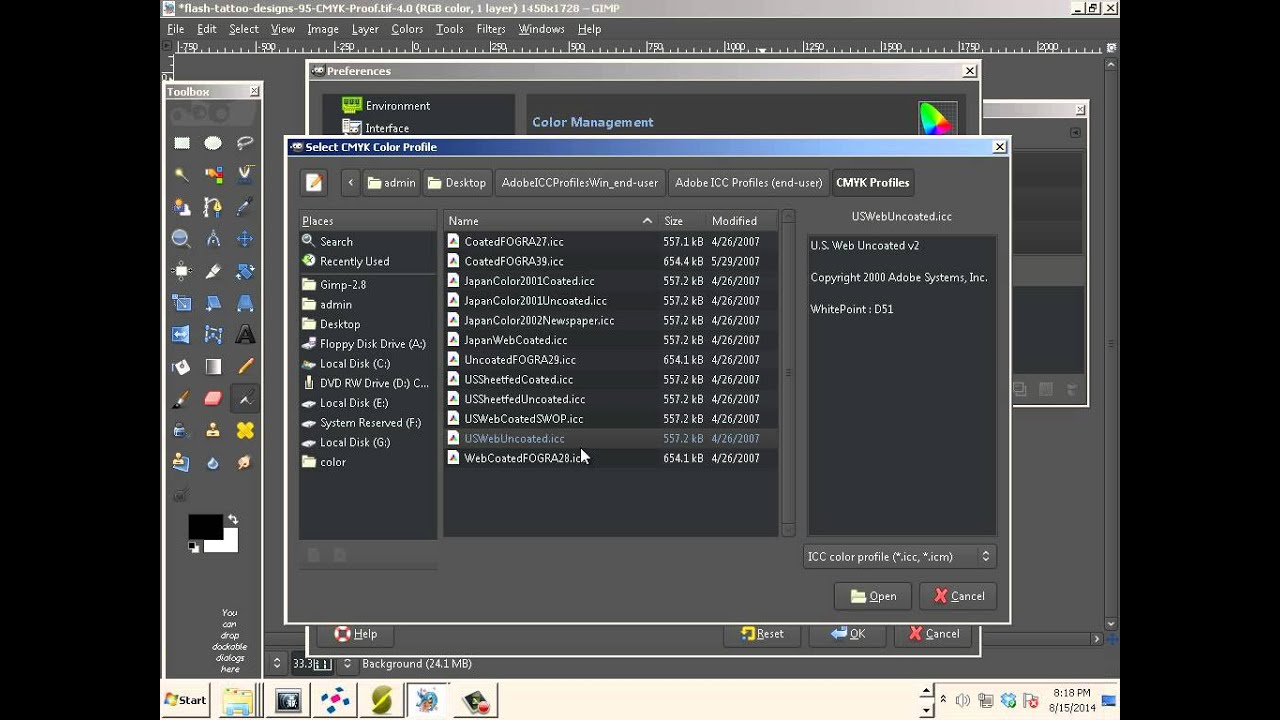Choose the Free Select lasso tool

coord(245,143)
